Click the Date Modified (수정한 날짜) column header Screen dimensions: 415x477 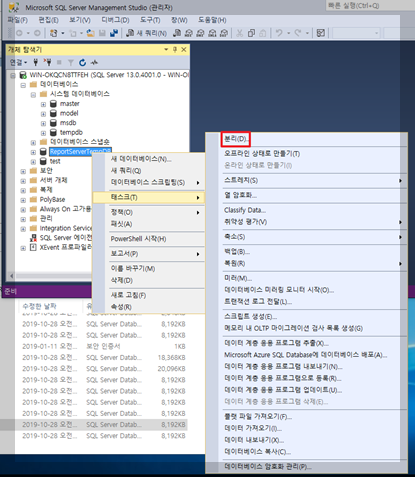pyautogui.click(x=39, y=306)
